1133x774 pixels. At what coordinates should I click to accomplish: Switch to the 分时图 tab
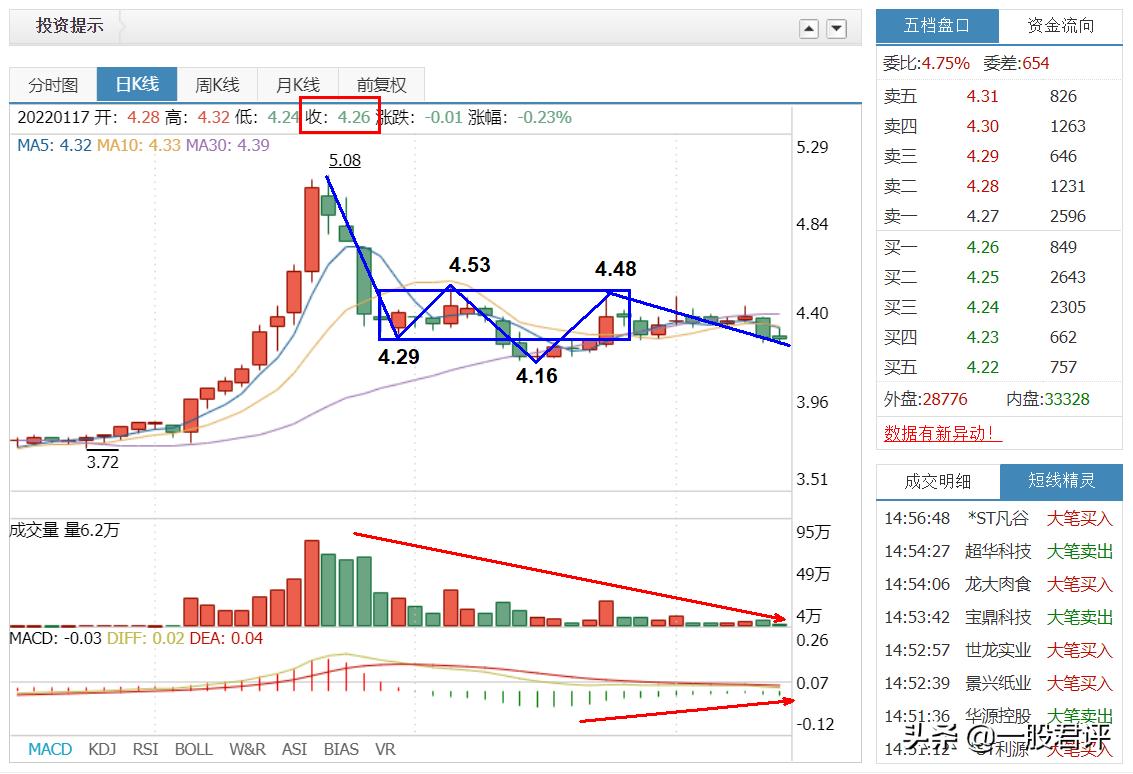53,84
